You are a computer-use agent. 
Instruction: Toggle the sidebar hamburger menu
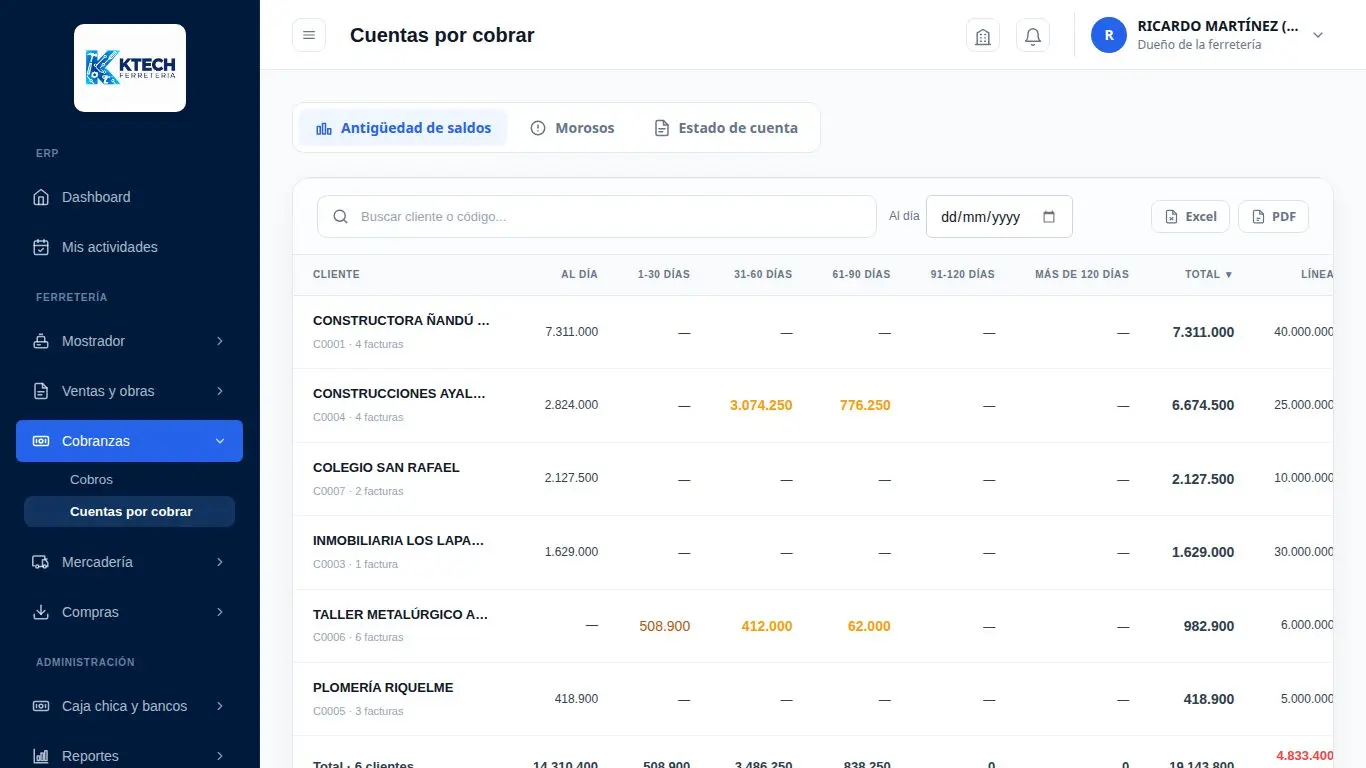point(309,35)
